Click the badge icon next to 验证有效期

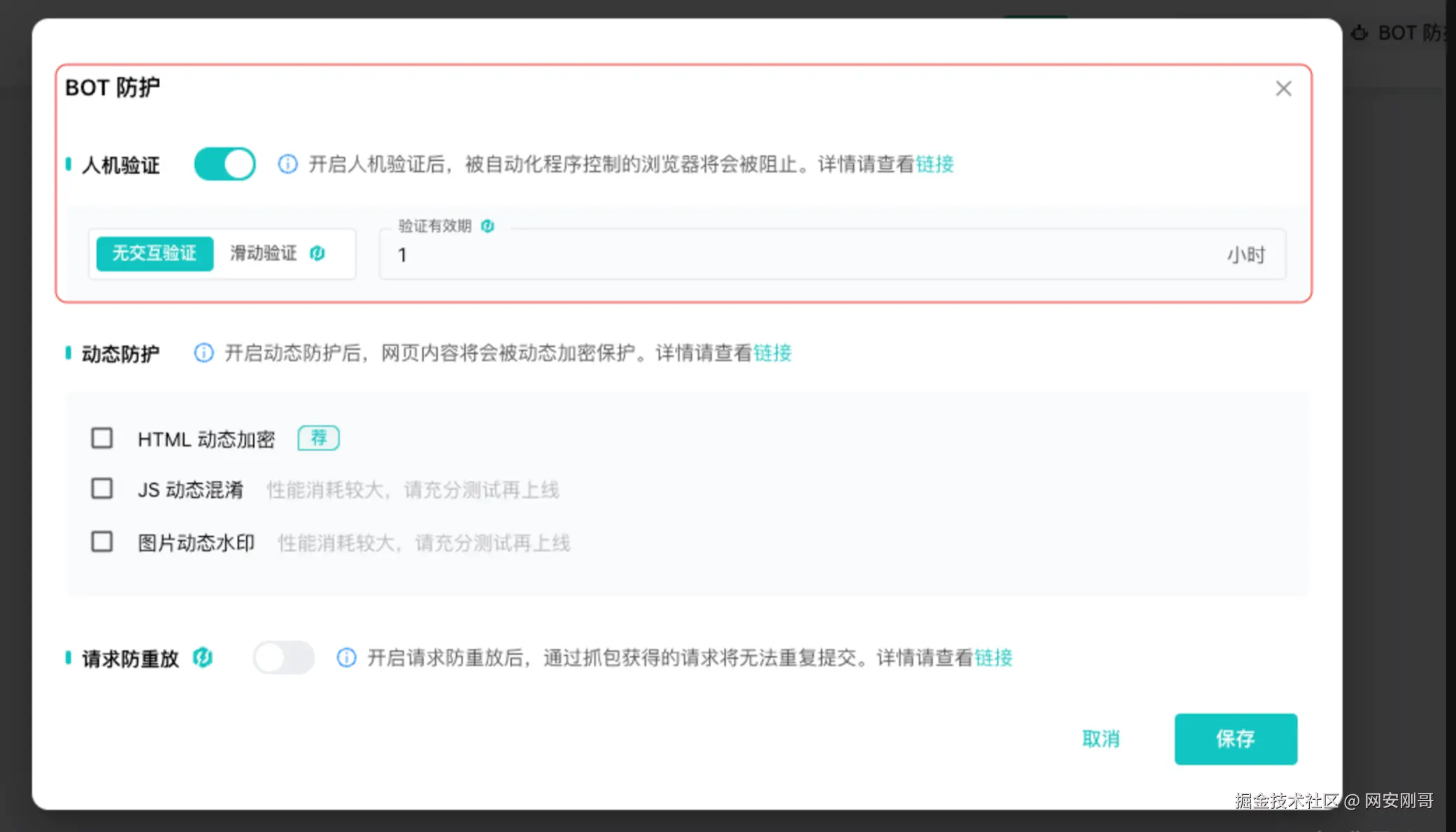click(x=487, y=226)
